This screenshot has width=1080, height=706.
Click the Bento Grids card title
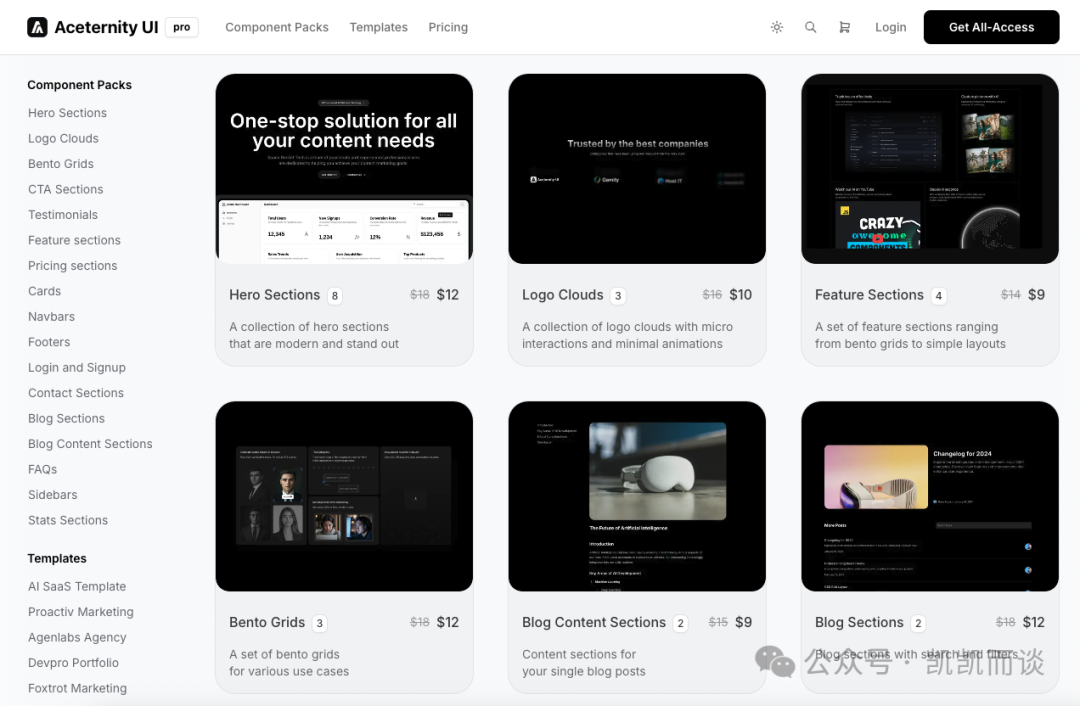[x=267, y=623]
